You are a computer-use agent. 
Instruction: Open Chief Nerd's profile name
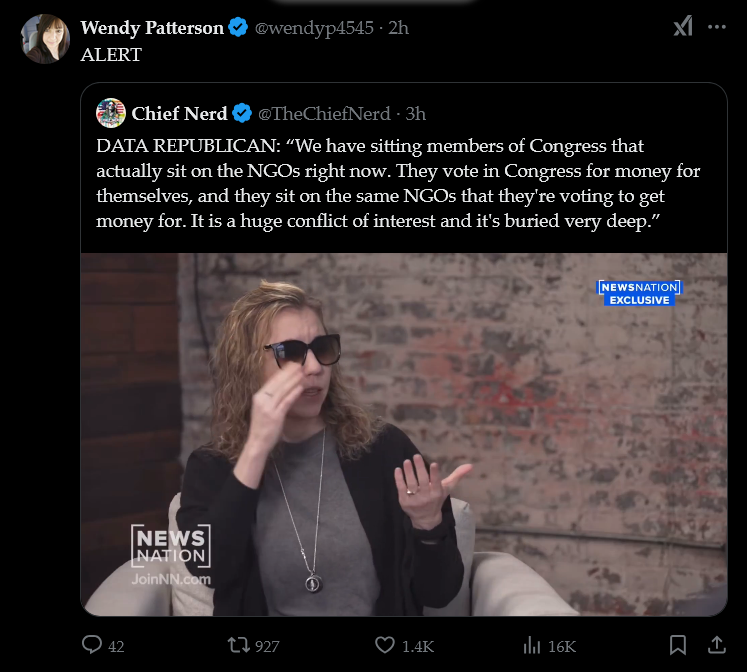point(178,113)
